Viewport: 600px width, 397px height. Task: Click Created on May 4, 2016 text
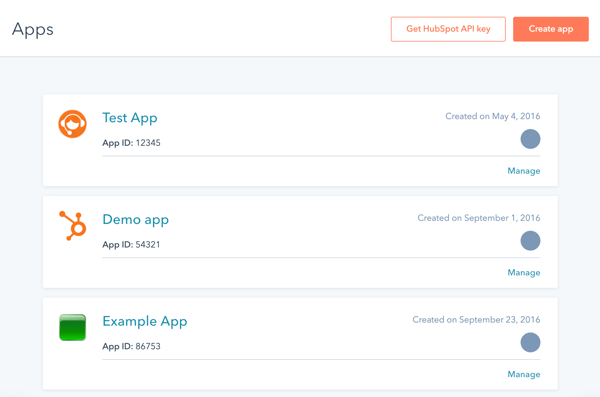tap(492, 116)
